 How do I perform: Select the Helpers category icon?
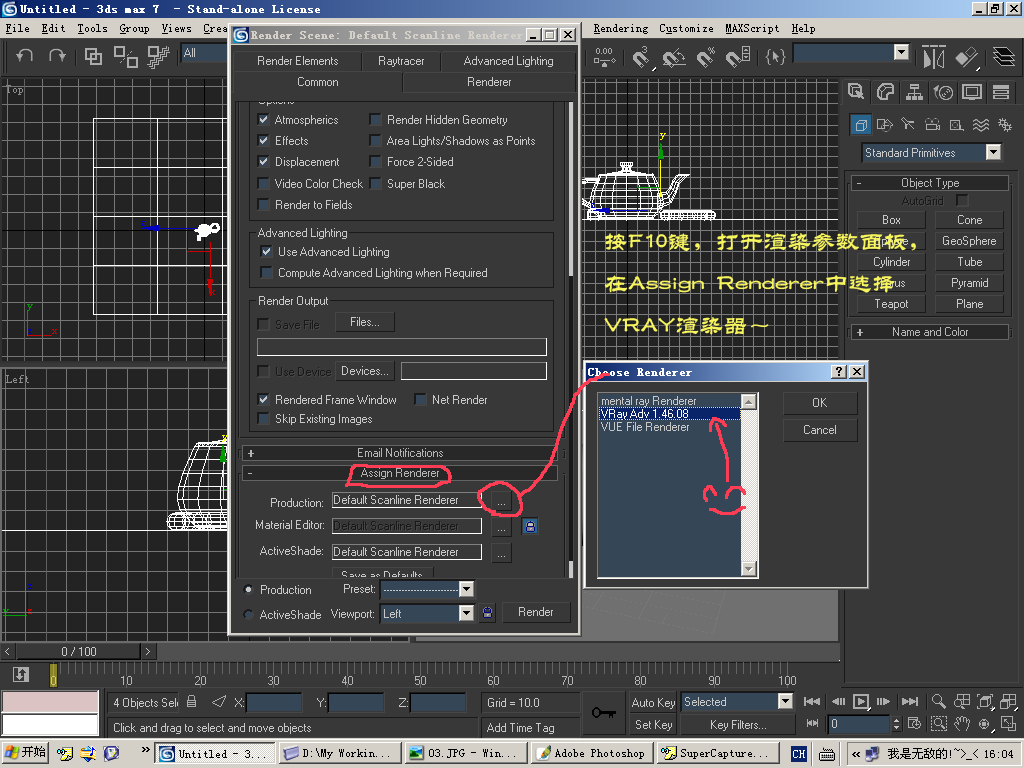pyautogui.click(x=956, y=124)
